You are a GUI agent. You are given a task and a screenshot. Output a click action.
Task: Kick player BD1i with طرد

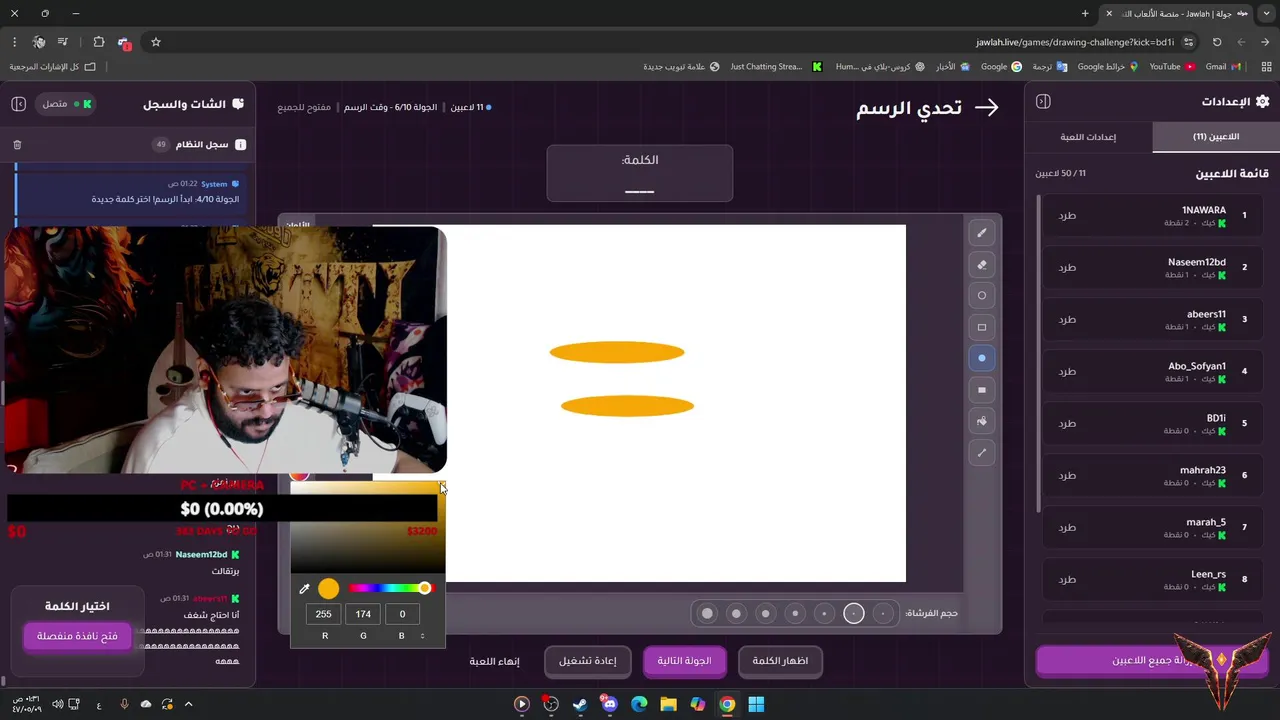(x=1067, y=423)
